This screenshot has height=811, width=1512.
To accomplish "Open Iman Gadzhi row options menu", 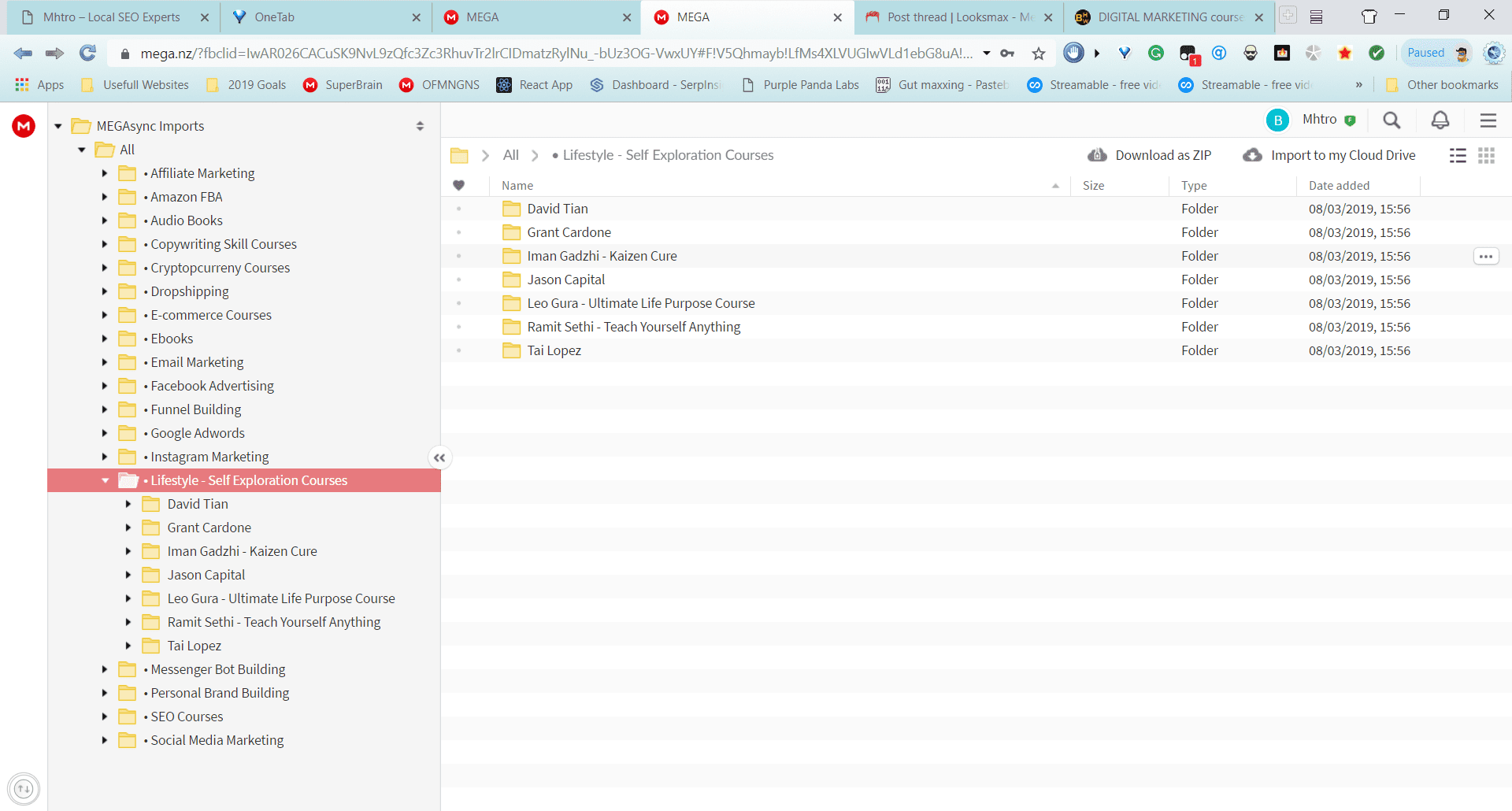I will (1486, 256).
